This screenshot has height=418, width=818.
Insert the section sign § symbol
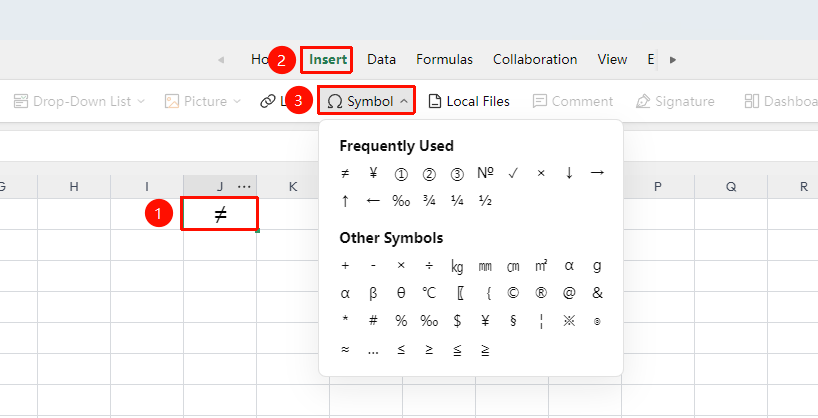(x=513, y=321)
